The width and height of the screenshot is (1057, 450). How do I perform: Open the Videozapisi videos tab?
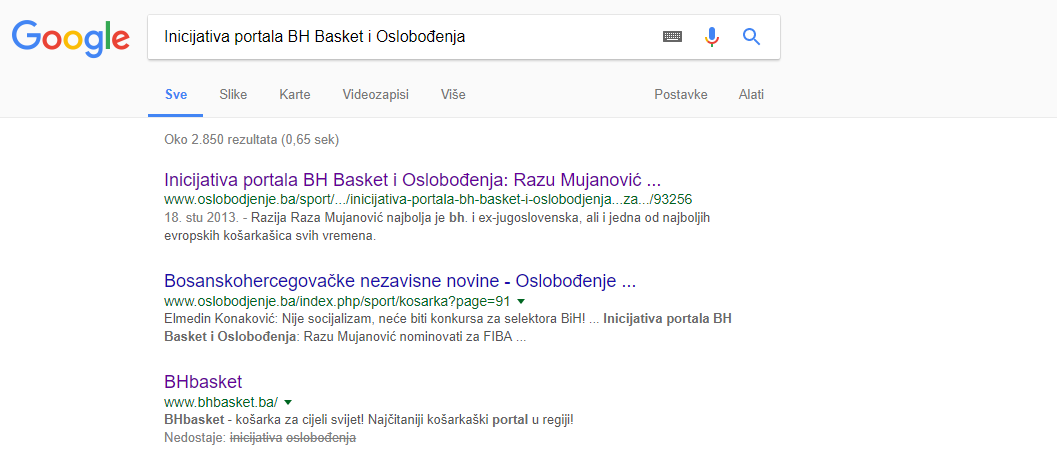pos(375,94)
